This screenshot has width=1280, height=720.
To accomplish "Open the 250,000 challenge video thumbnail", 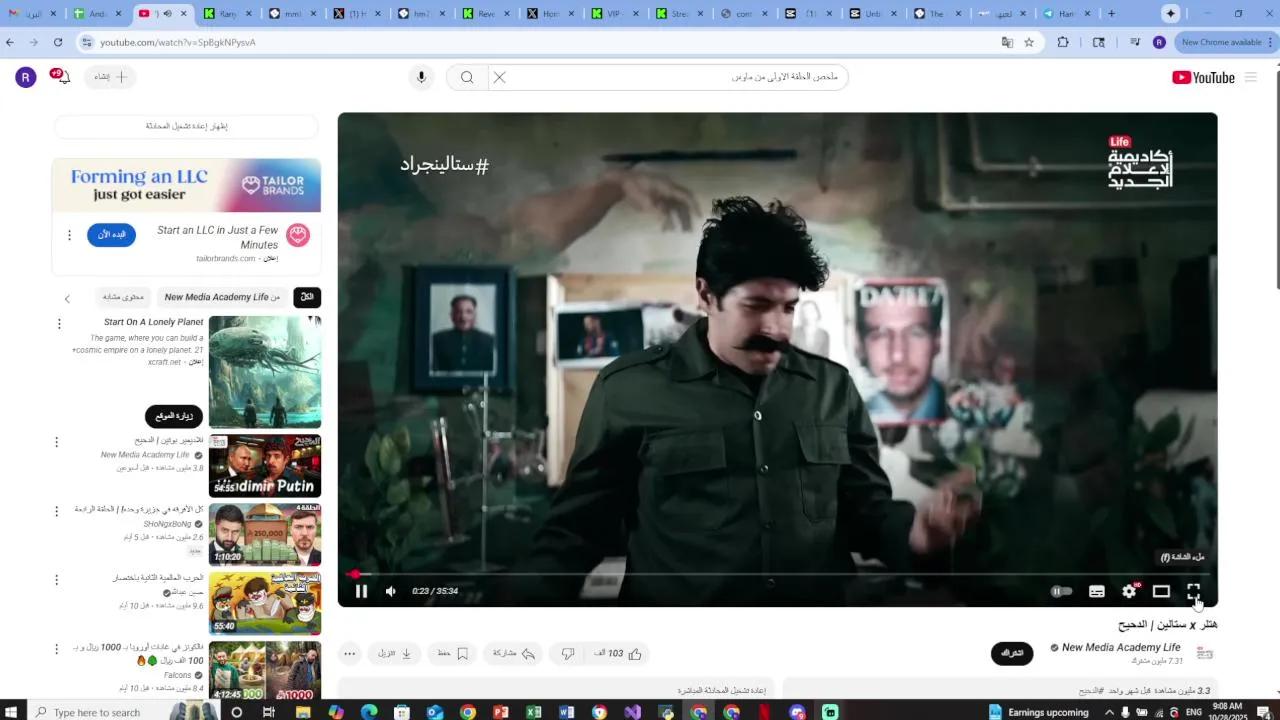I will click(x=265, y=534).
